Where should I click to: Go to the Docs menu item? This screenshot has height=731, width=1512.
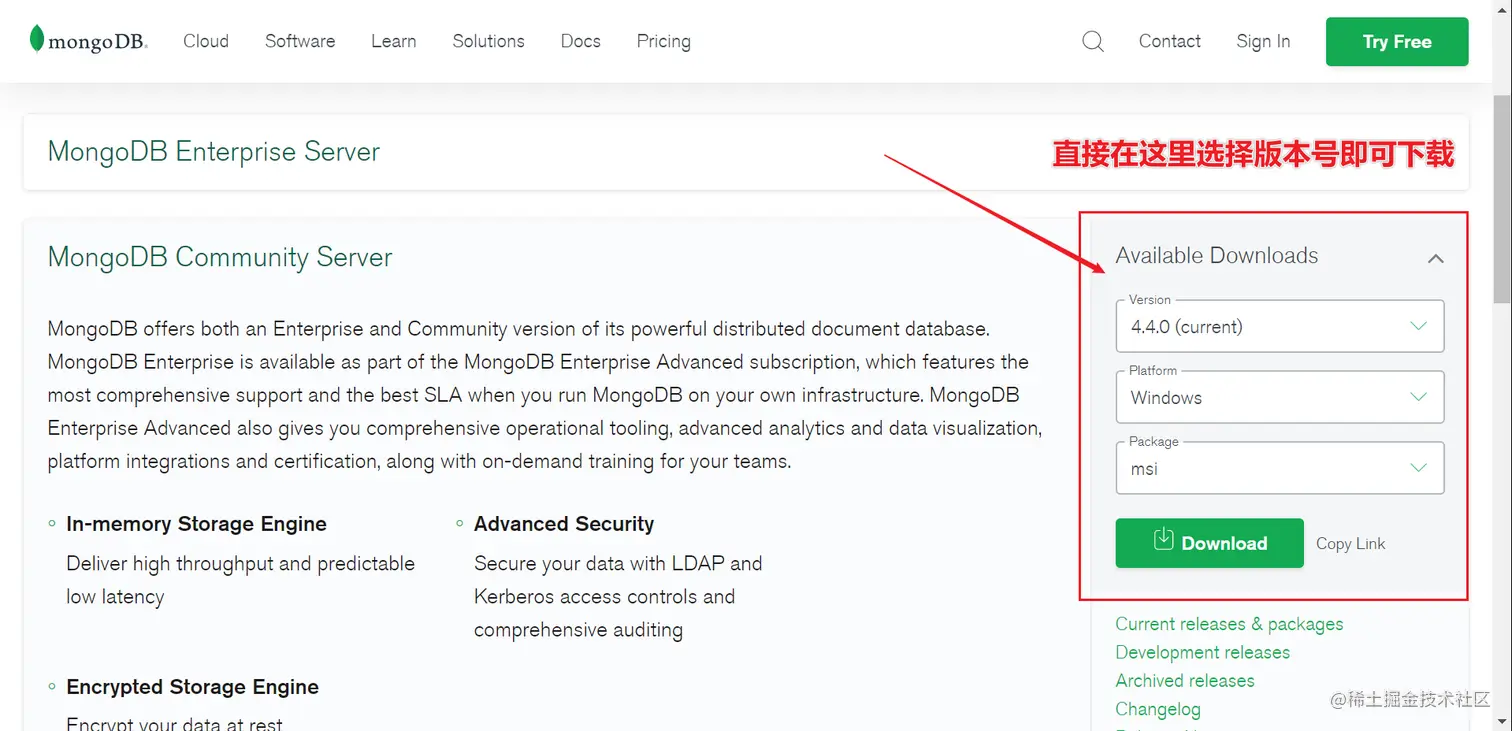tap(580, 41)
